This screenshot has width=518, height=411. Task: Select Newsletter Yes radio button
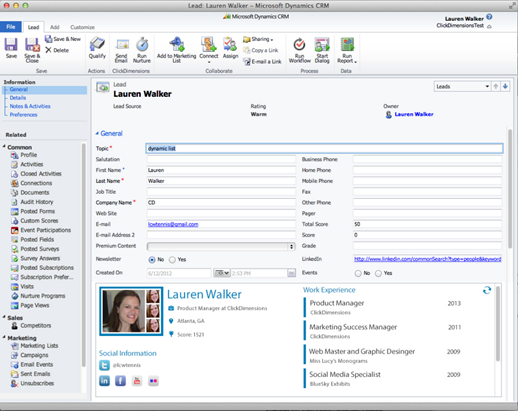pyautogui.click(x=172, y=260)
